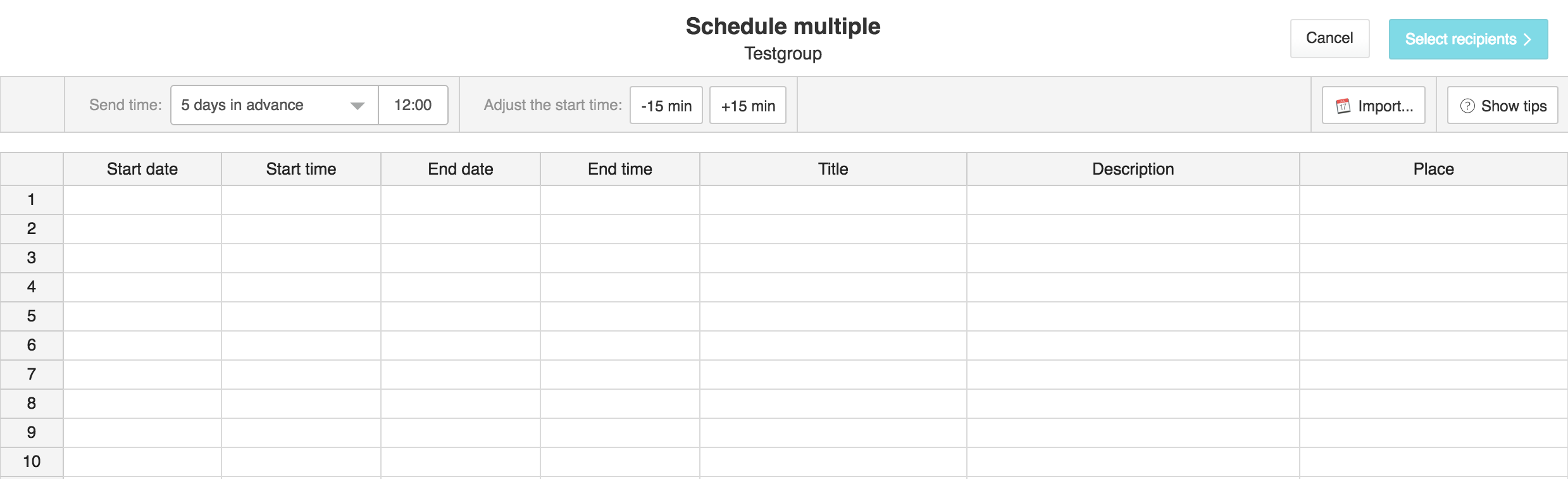The height and width of the screenshot is (479, 1568).
Task: Select the '5 days in advance' combo box
Action: [275, 105]
